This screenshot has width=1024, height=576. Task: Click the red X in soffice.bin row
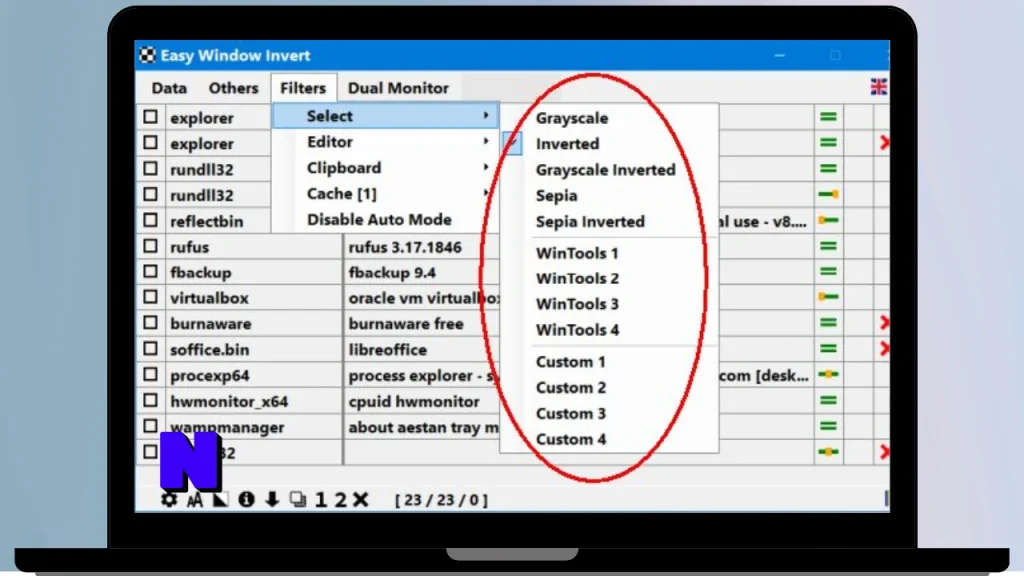coord(884,349)
